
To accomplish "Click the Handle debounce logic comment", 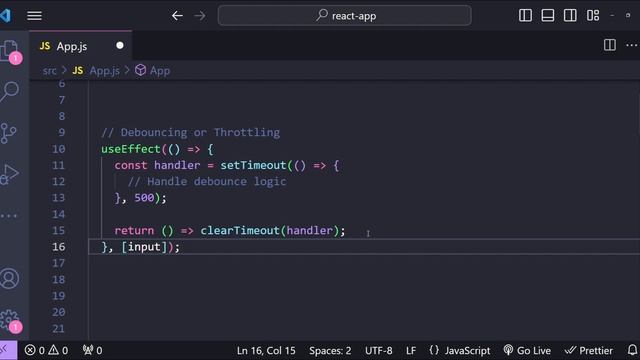I will (x=207, y=182).
